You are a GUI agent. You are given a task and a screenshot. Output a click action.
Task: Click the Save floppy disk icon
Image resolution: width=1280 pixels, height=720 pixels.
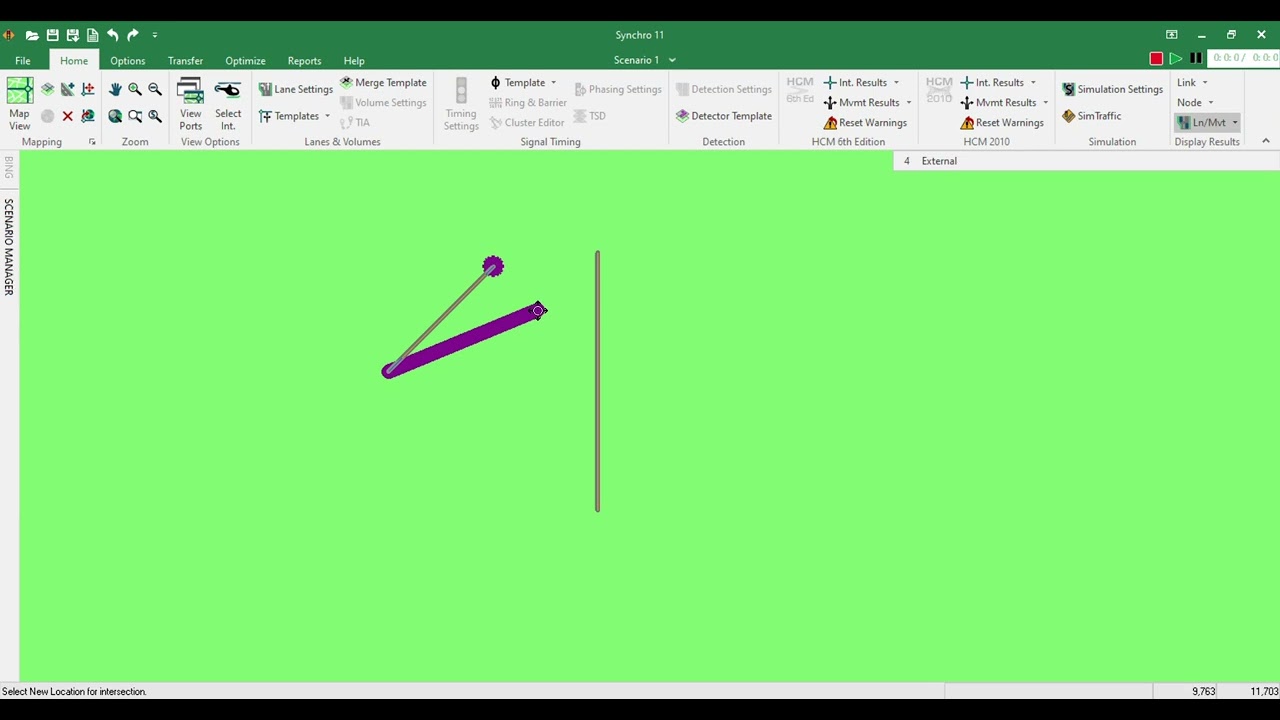[x=52, y=35]
